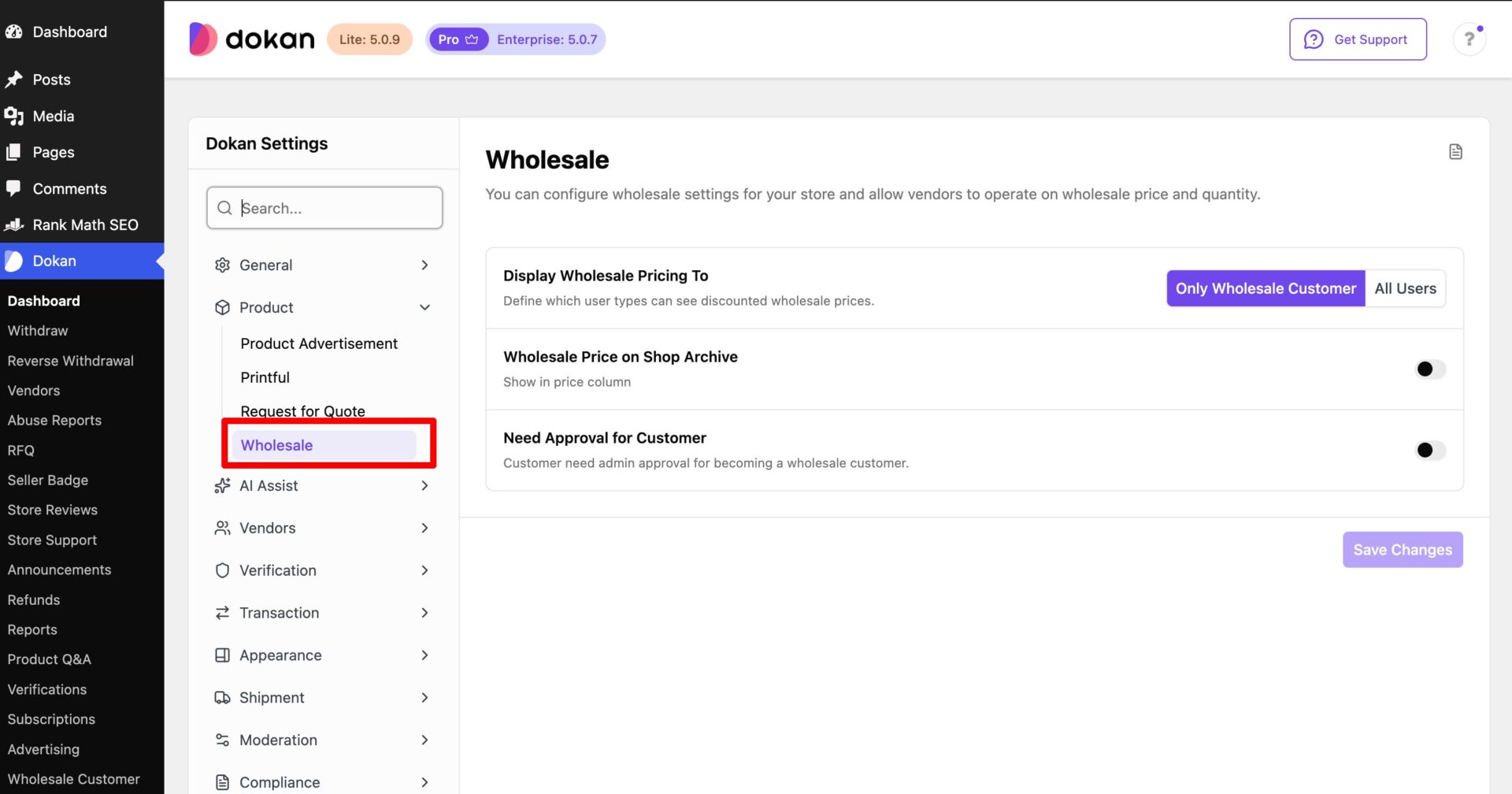Expand the Transaction chevron
The image size is (1512, 794).
tap(424, 614)
